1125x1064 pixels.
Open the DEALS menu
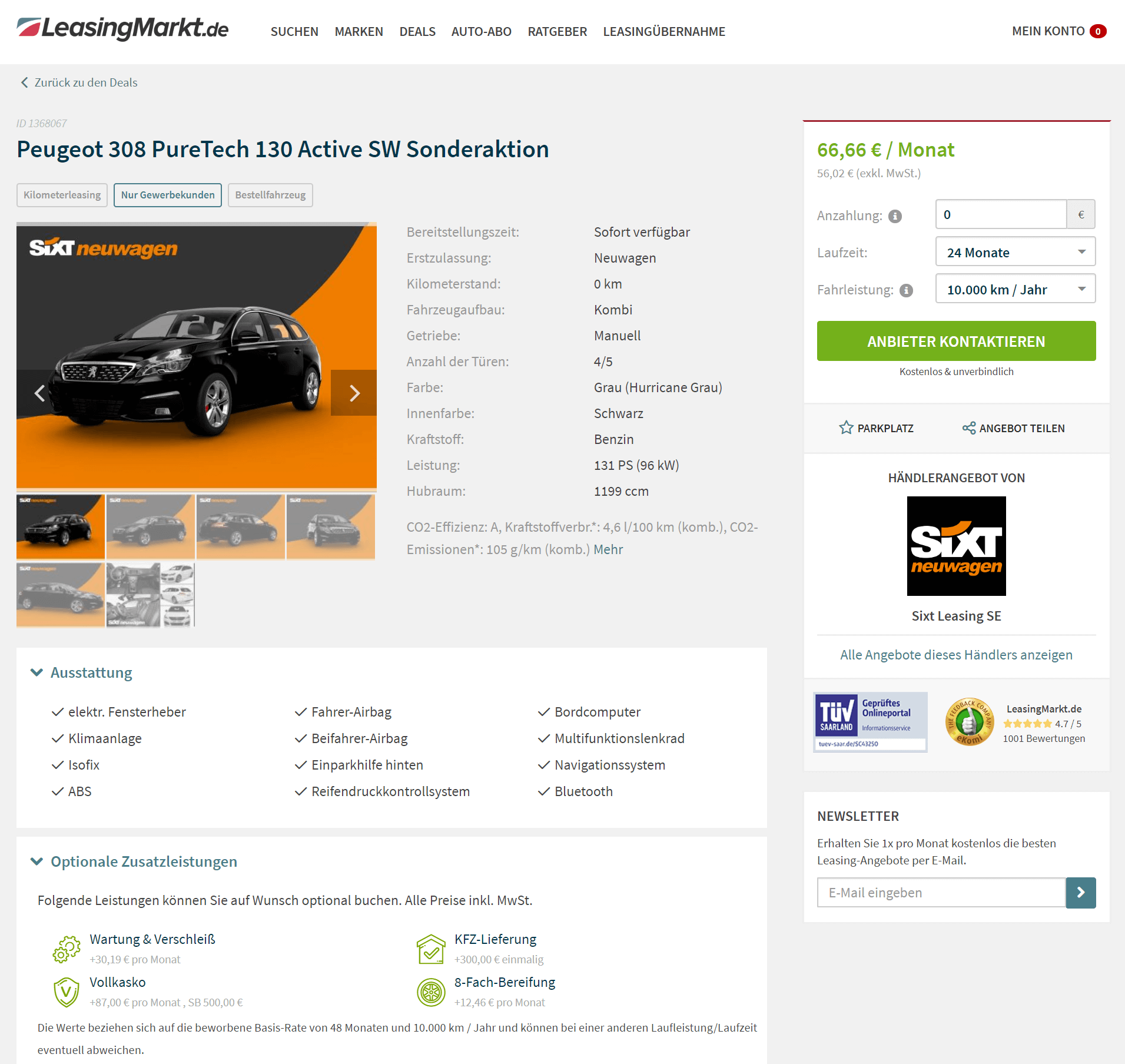417,31
